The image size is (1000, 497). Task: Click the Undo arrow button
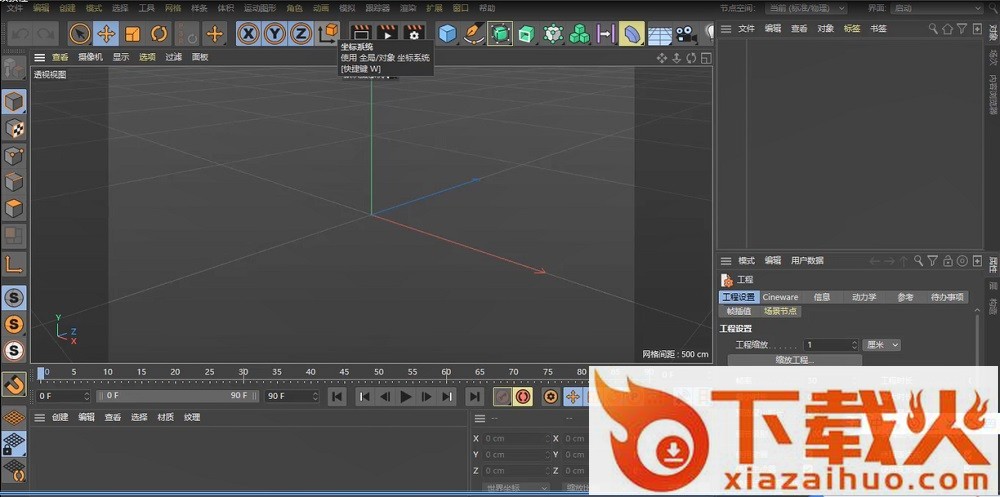[19, 33]
